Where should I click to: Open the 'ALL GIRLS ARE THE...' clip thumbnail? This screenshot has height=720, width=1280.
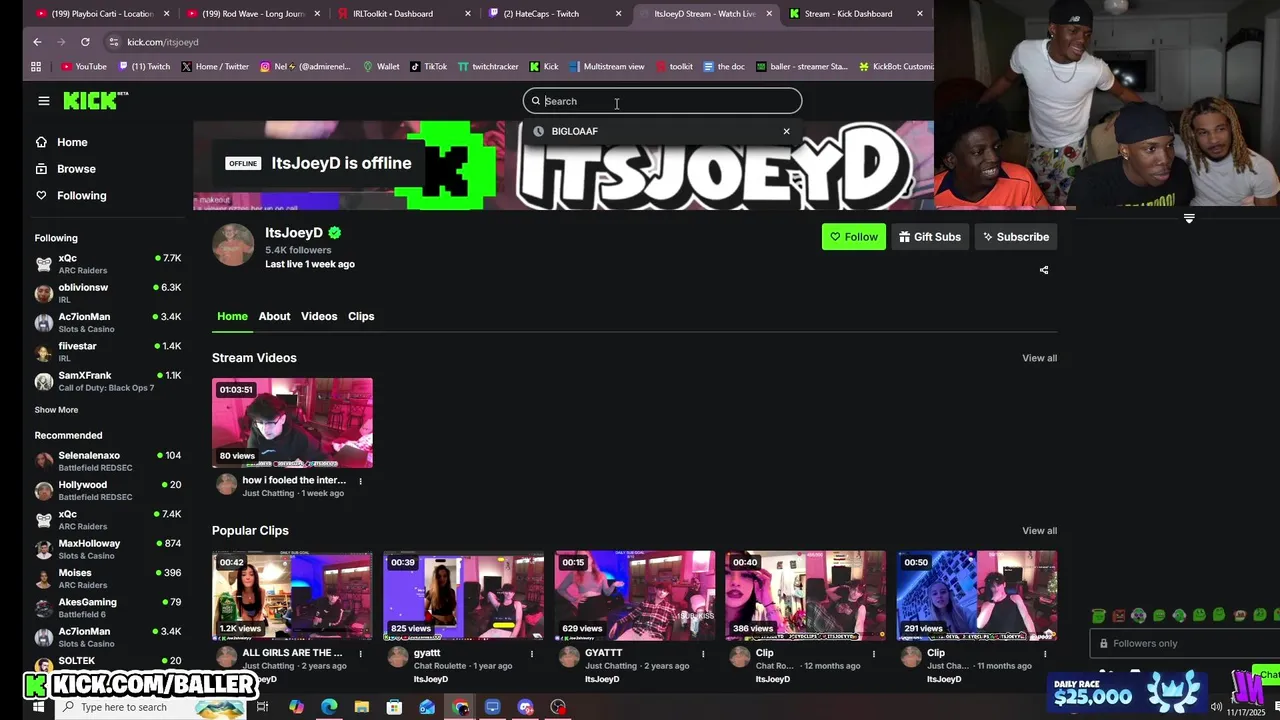(292, 595)
